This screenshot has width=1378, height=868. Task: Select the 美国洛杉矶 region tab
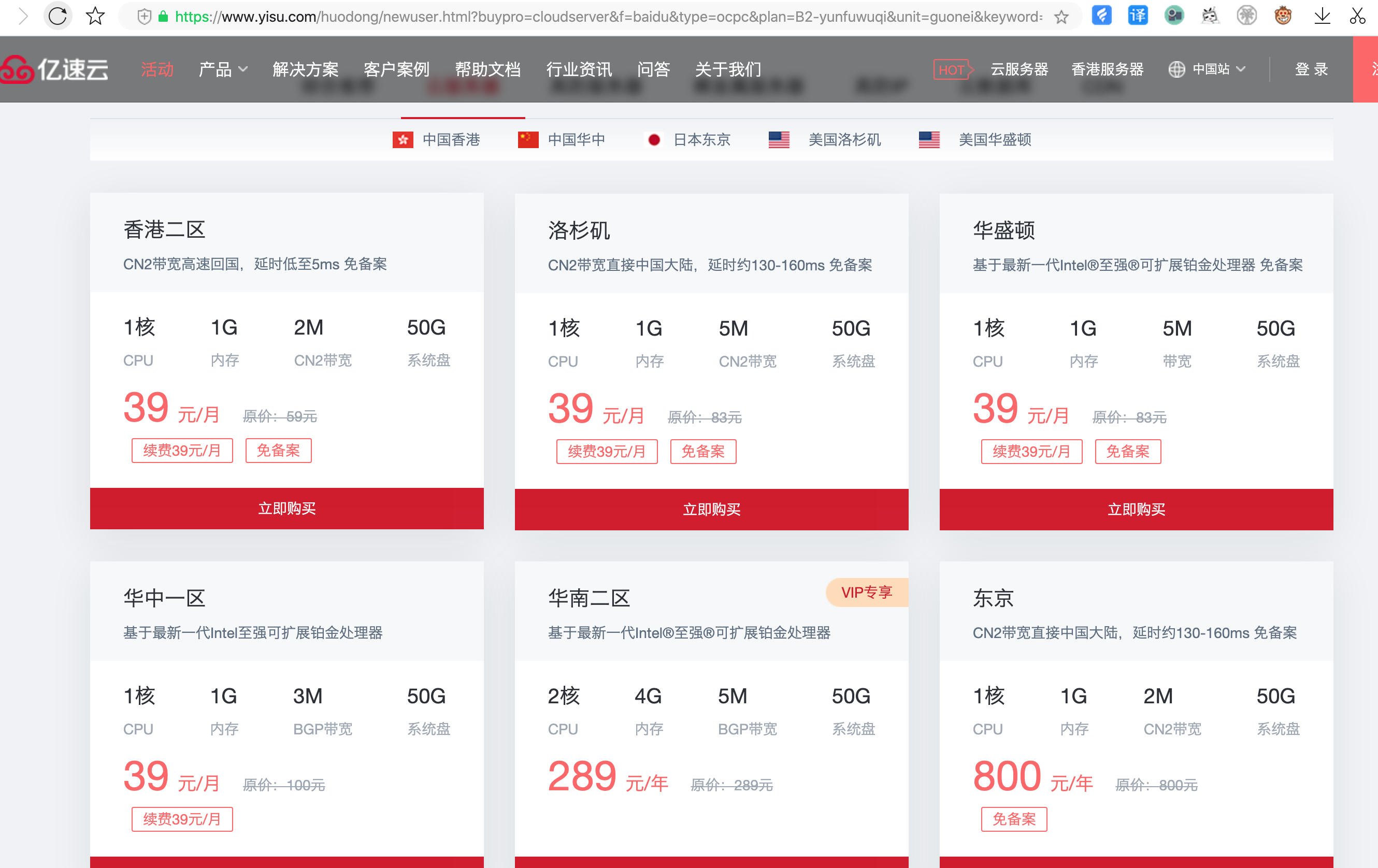(x=825, y=140)
